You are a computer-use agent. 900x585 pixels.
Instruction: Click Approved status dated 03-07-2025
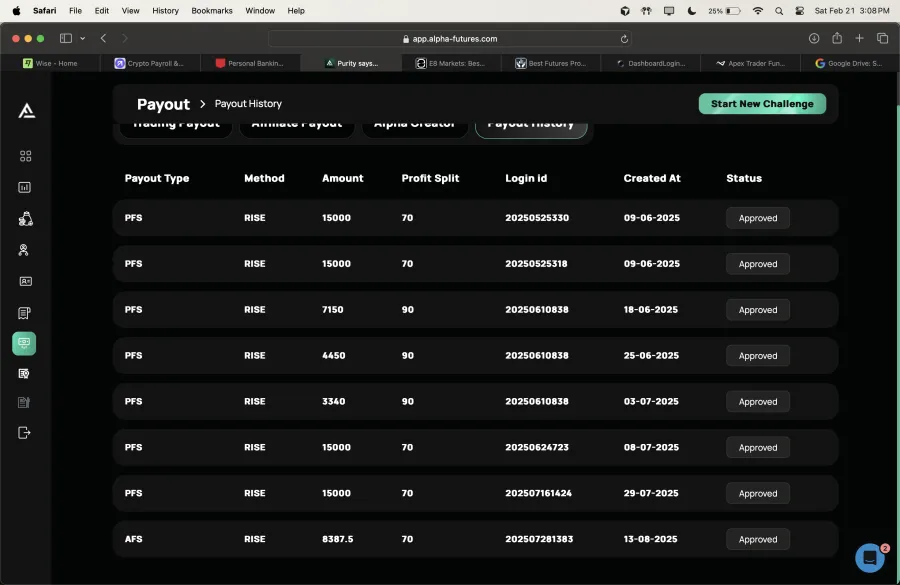click(x=758, y=402)
